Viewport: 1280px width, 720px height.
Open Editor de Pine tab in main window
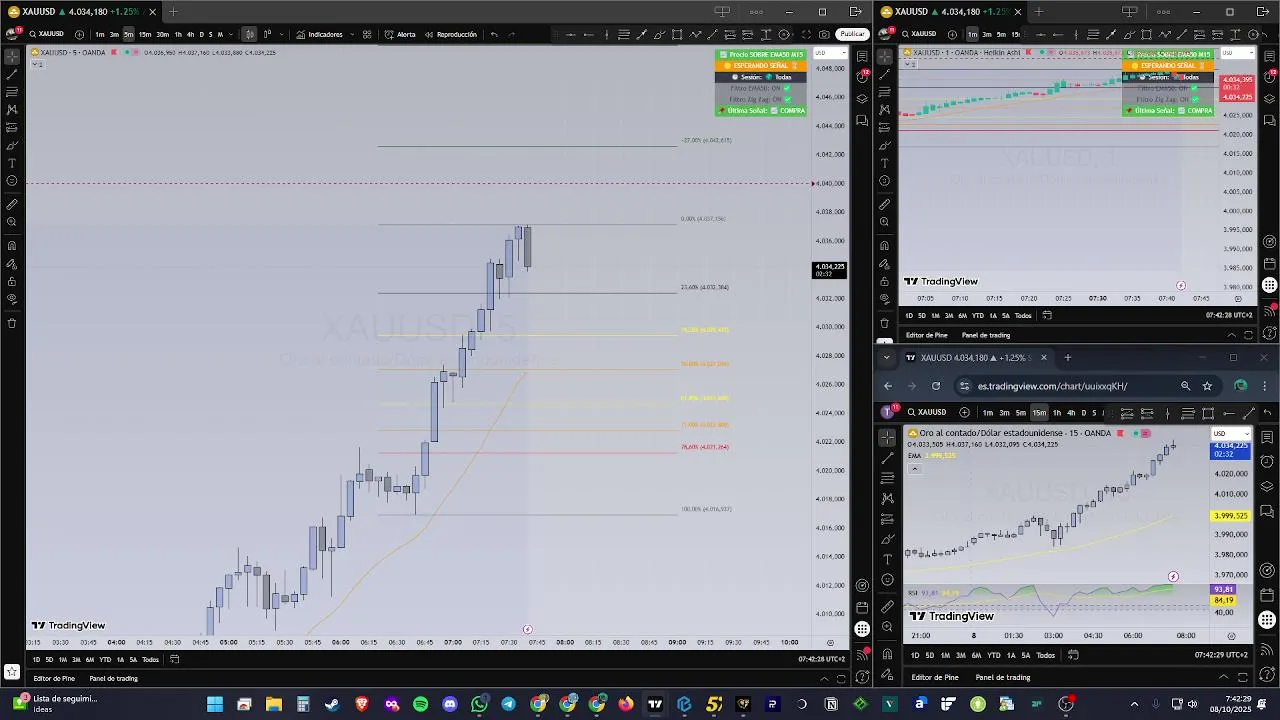54,678
